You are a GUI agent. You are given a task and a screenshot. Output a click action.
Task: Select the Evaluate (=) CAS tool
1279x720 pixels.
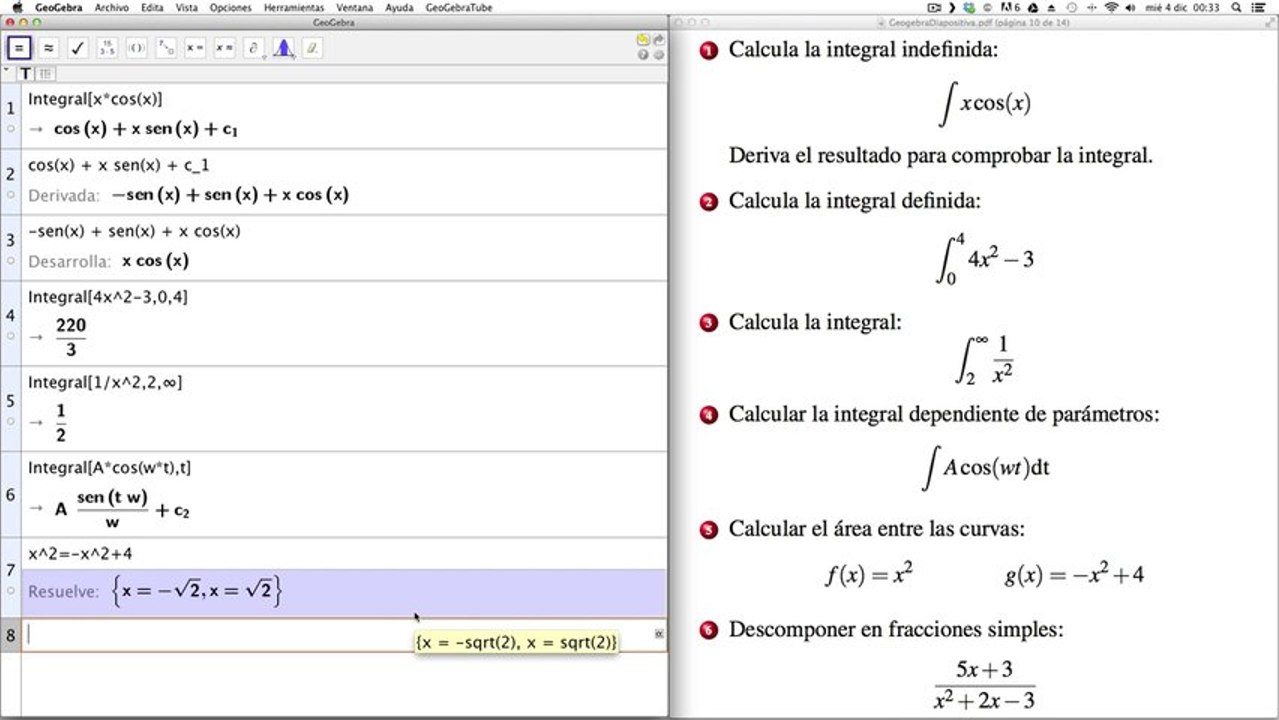[x=19, y=47]
